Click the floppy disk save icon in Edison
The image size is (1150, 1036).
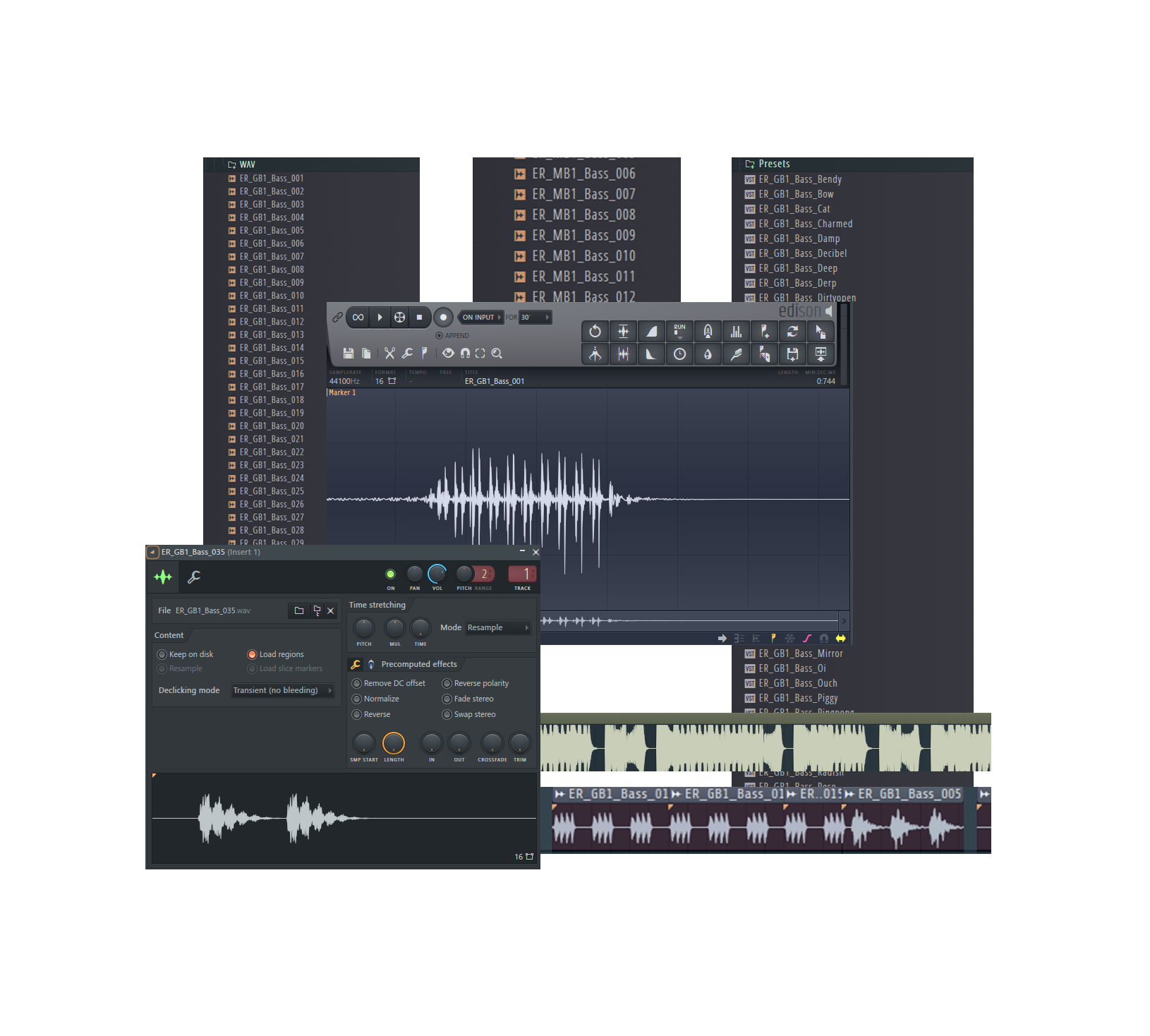(x=348, y=353)
